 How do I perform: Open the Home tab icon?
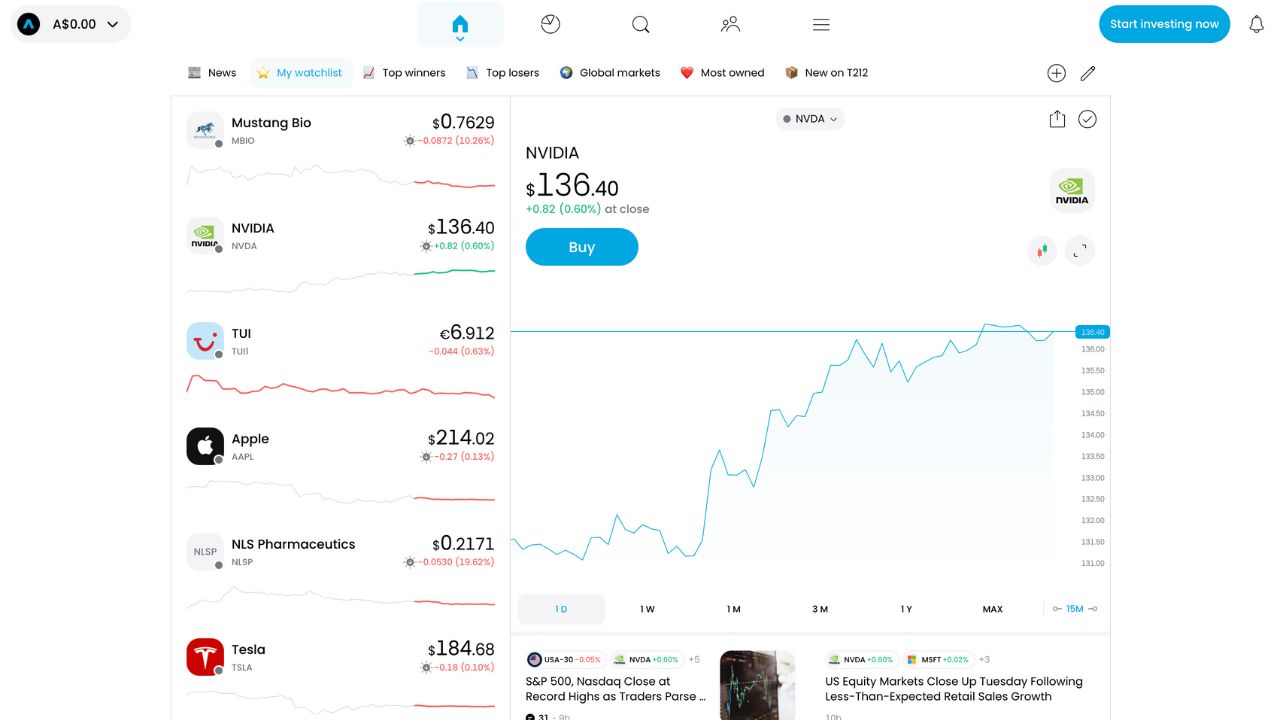point(460,25)
